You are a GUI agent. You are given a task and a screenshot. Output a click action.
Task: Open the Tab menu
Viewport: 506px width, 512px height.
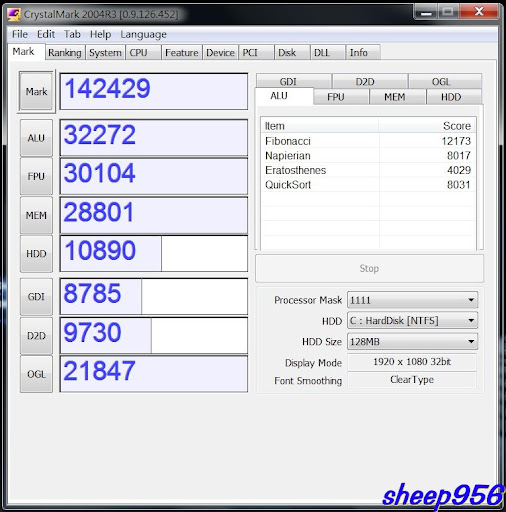click(72, 34)
